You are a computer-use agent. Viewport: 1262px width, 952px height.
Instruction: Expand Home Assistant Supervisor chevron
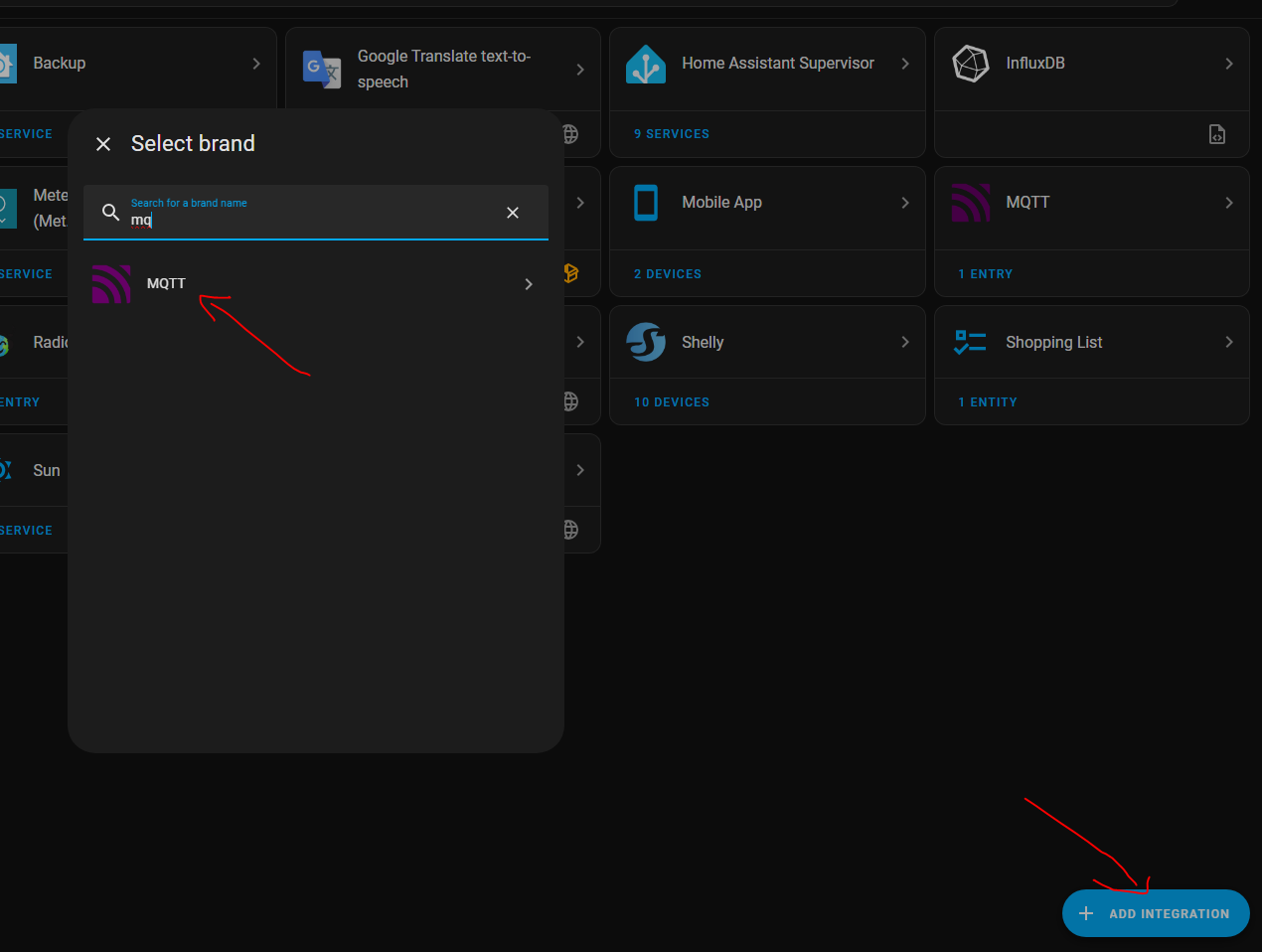[x=905, y=64]
